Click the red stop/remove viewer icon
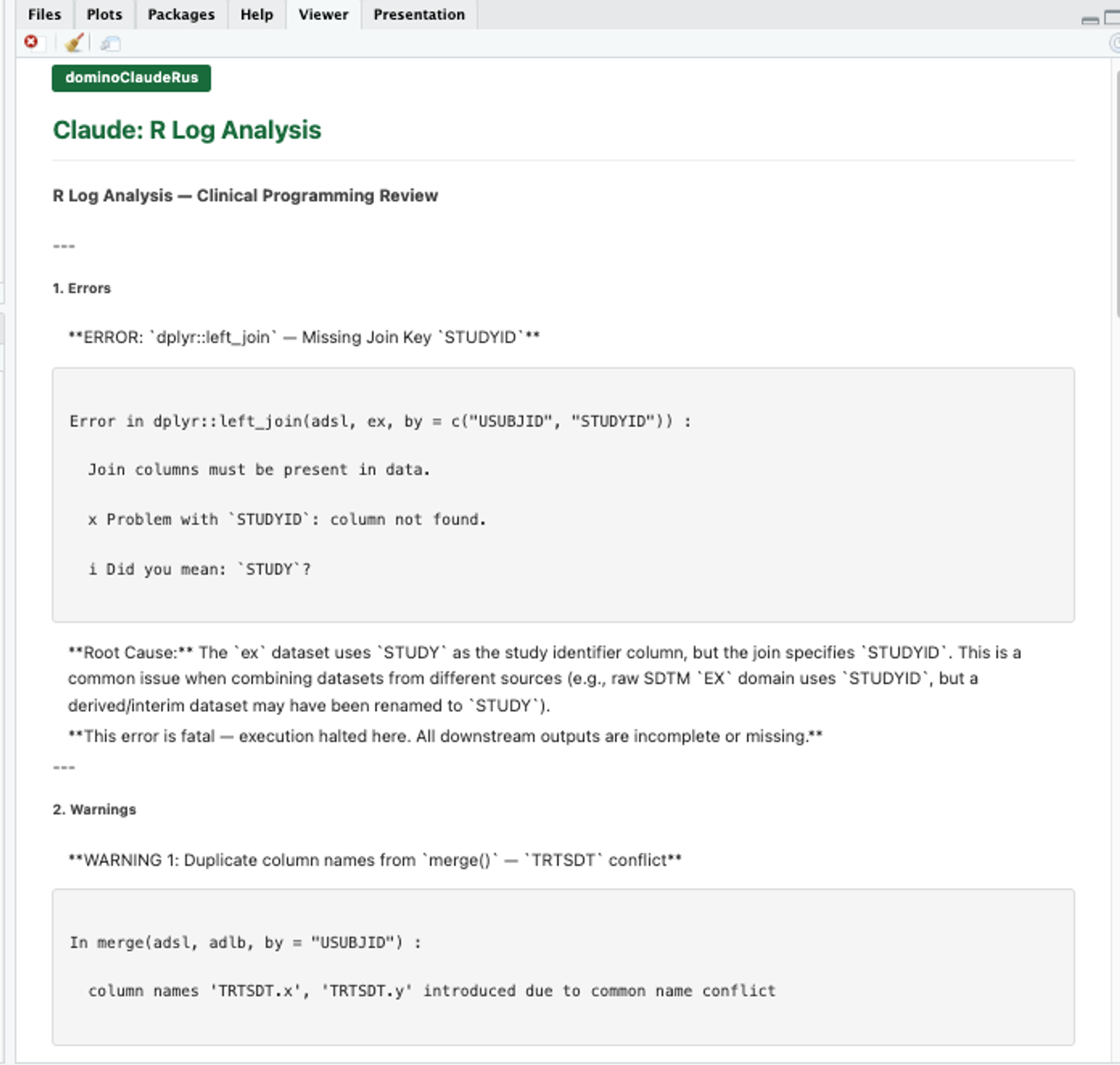 pyautogui.click(x=31, y=42)
